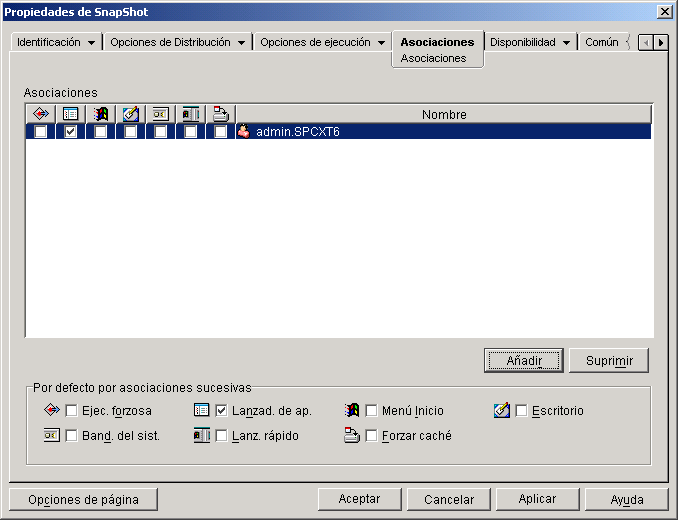Click the Quick Launch column header icon
678x520 pixels.
pos(191,114)
